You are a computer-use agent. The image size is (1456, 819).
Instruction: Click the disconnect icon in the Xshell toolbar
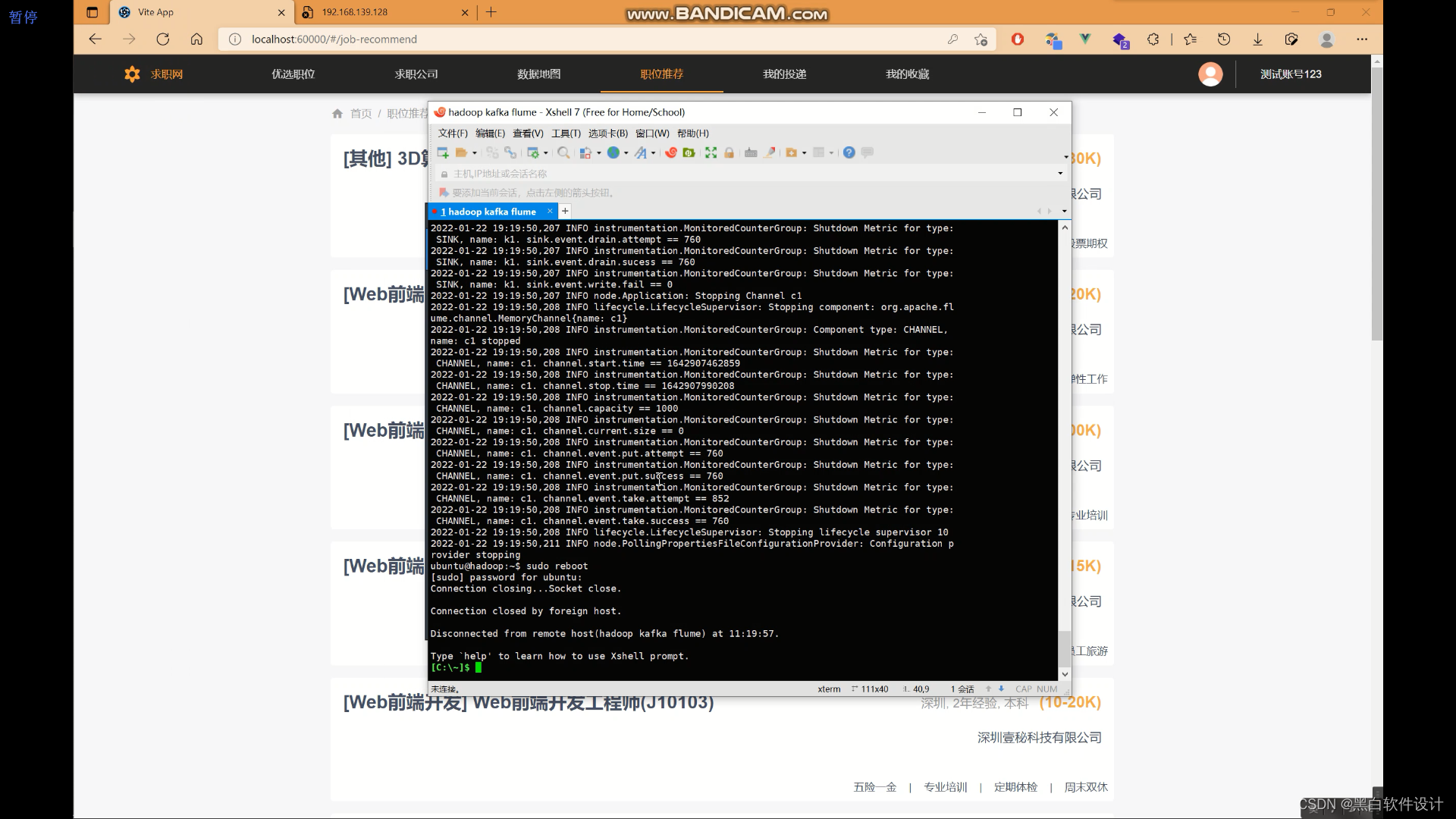492,152
